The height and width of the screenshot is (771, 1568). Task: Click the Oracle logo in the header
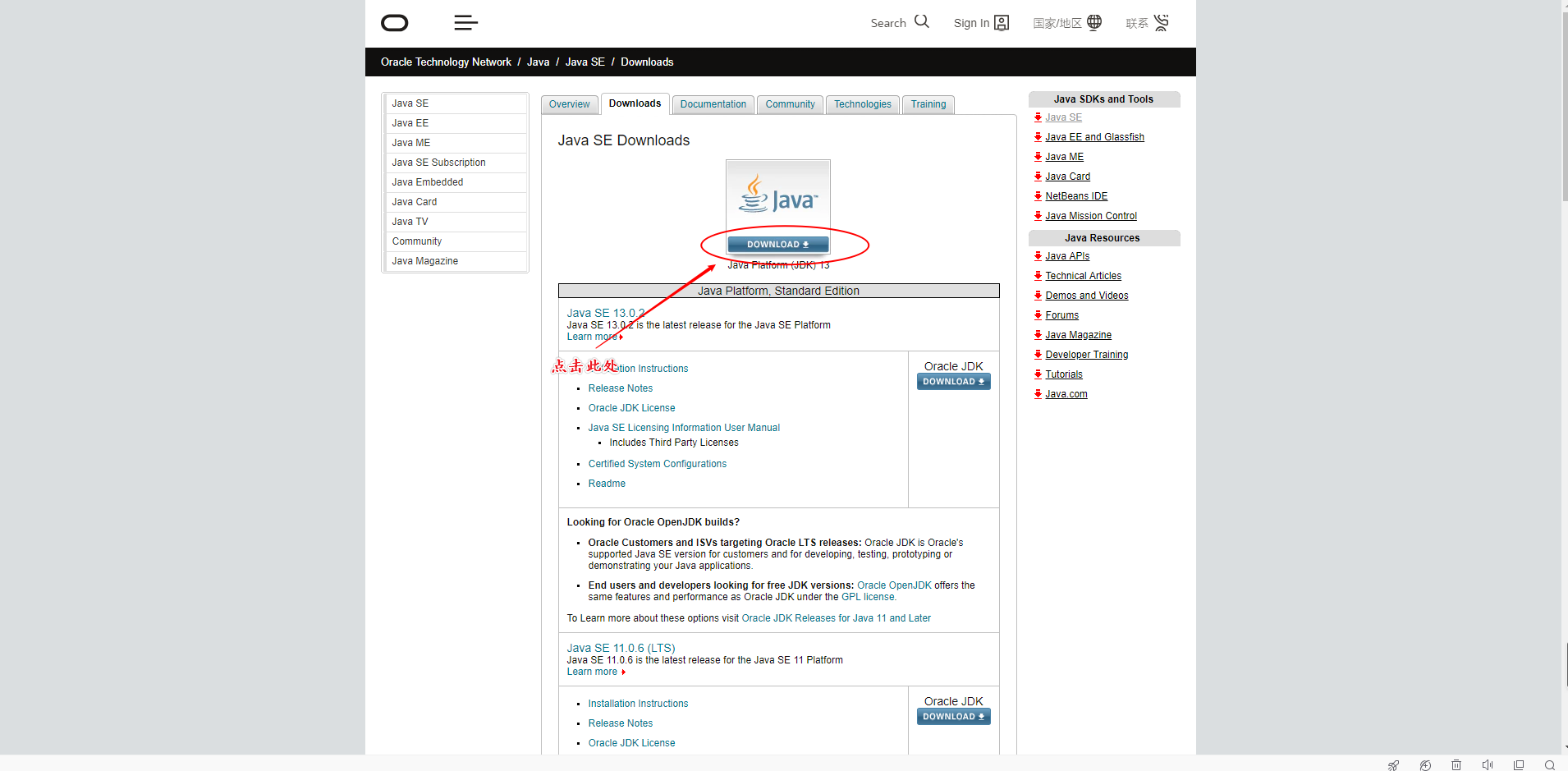click(395, 23)
